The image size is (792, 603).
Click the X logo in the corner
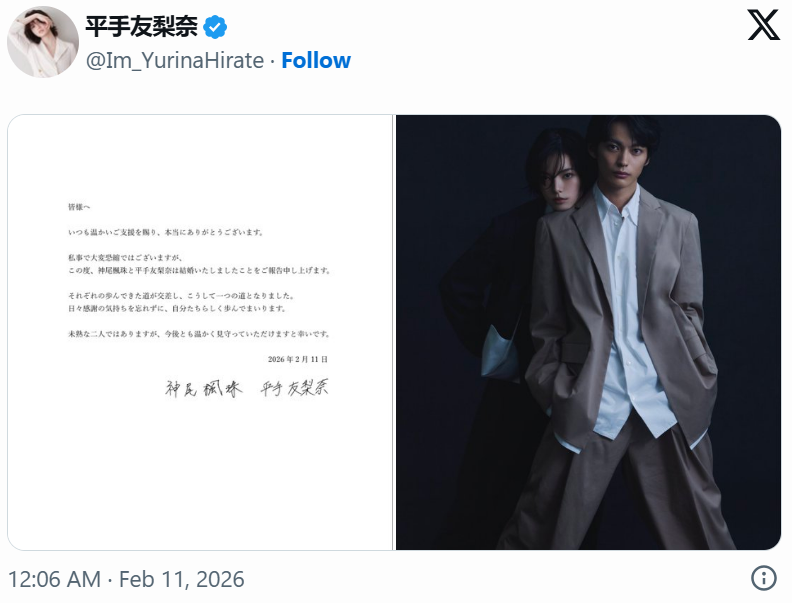pos(763,25)
